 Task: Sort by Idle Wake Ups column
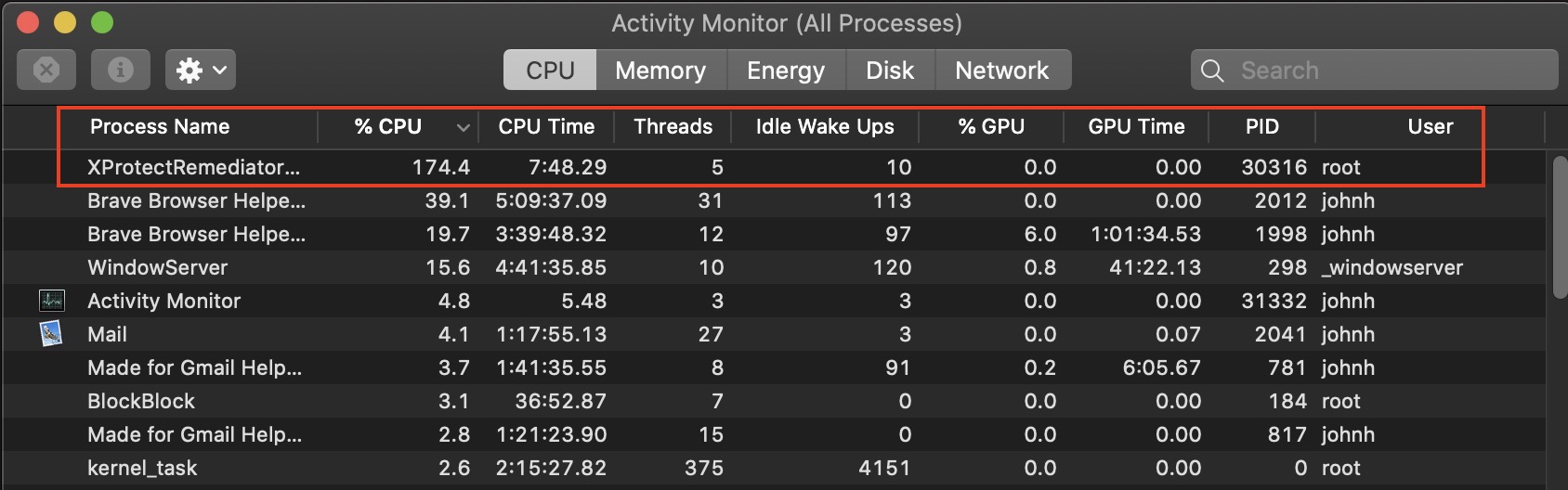point(825,127)
